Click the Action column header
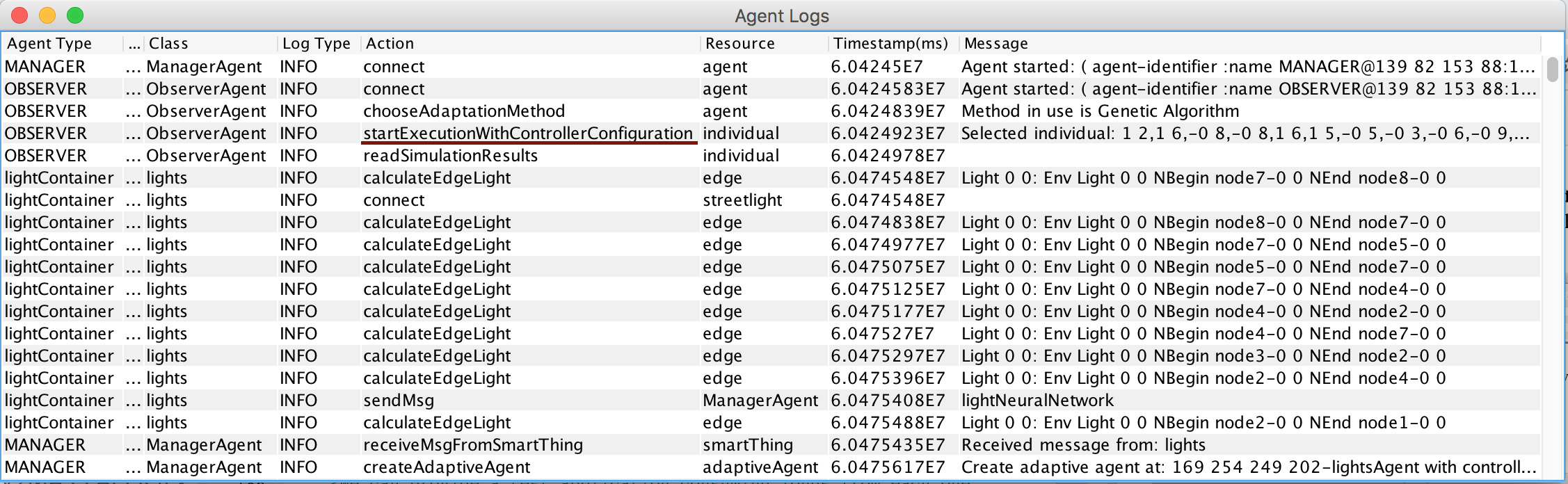1568x484 pixels. pos(390,43)
